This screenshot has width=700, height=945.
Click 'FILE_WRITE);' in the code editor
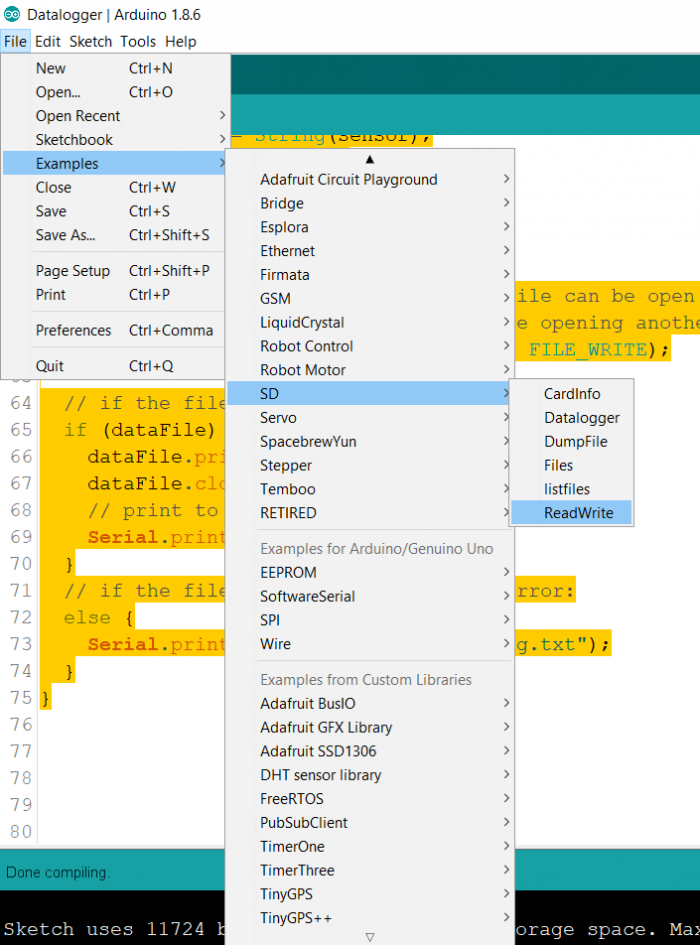(x=599, y=350)
